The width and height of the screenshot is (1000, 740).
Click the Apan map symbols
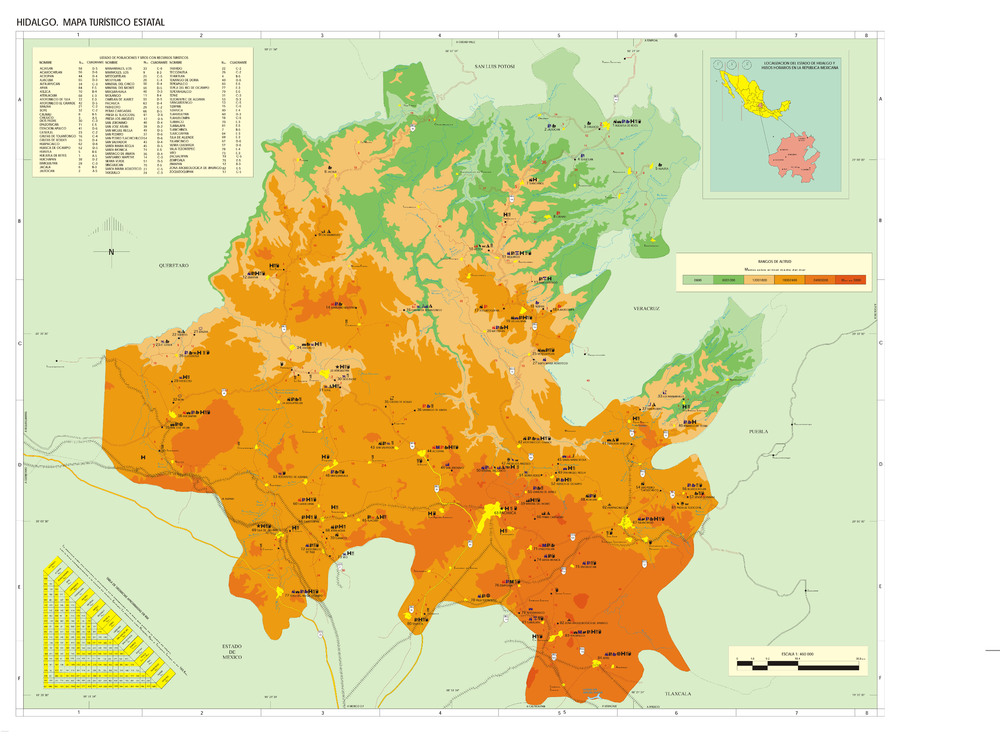[x=617, y=652]
